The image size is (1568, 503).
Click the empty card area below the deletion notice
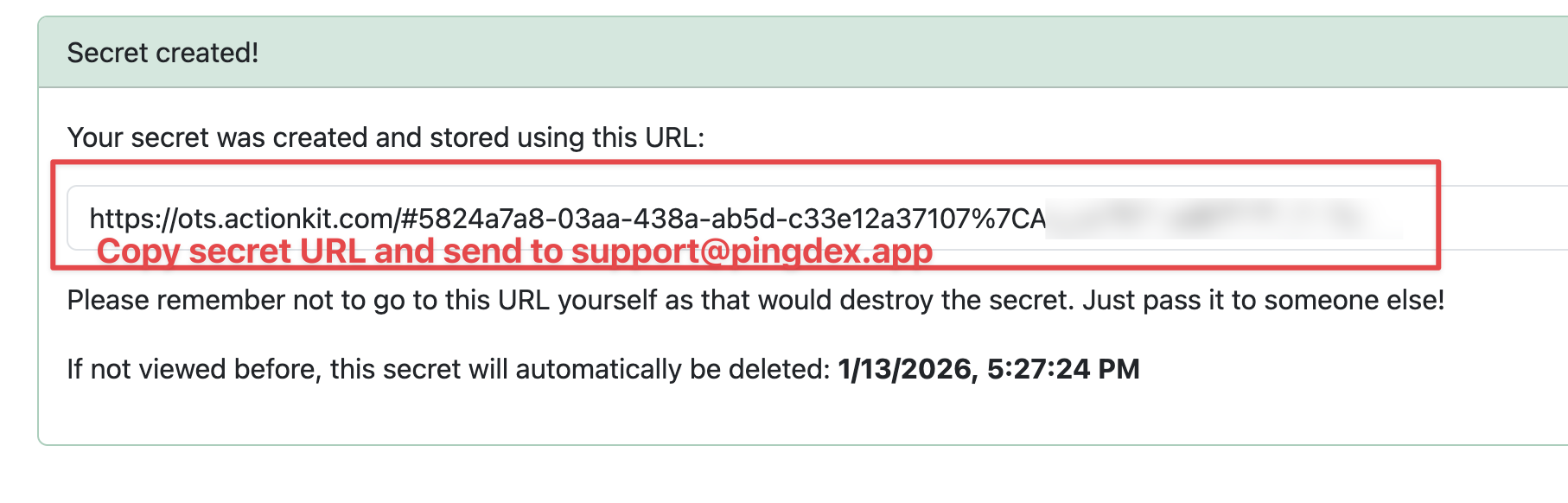pos(804,417)
